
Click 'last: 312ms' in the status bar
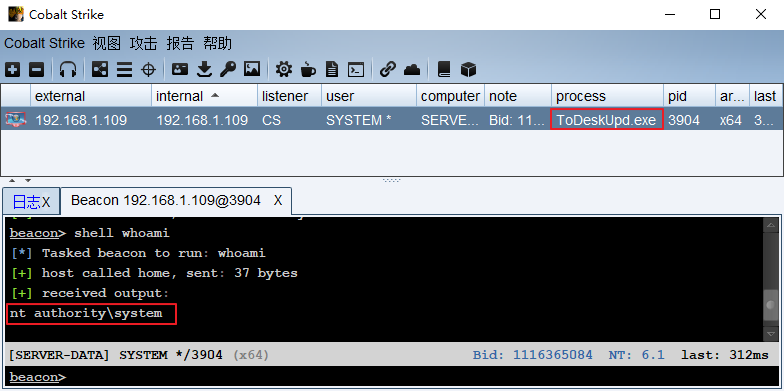[725, 355]
